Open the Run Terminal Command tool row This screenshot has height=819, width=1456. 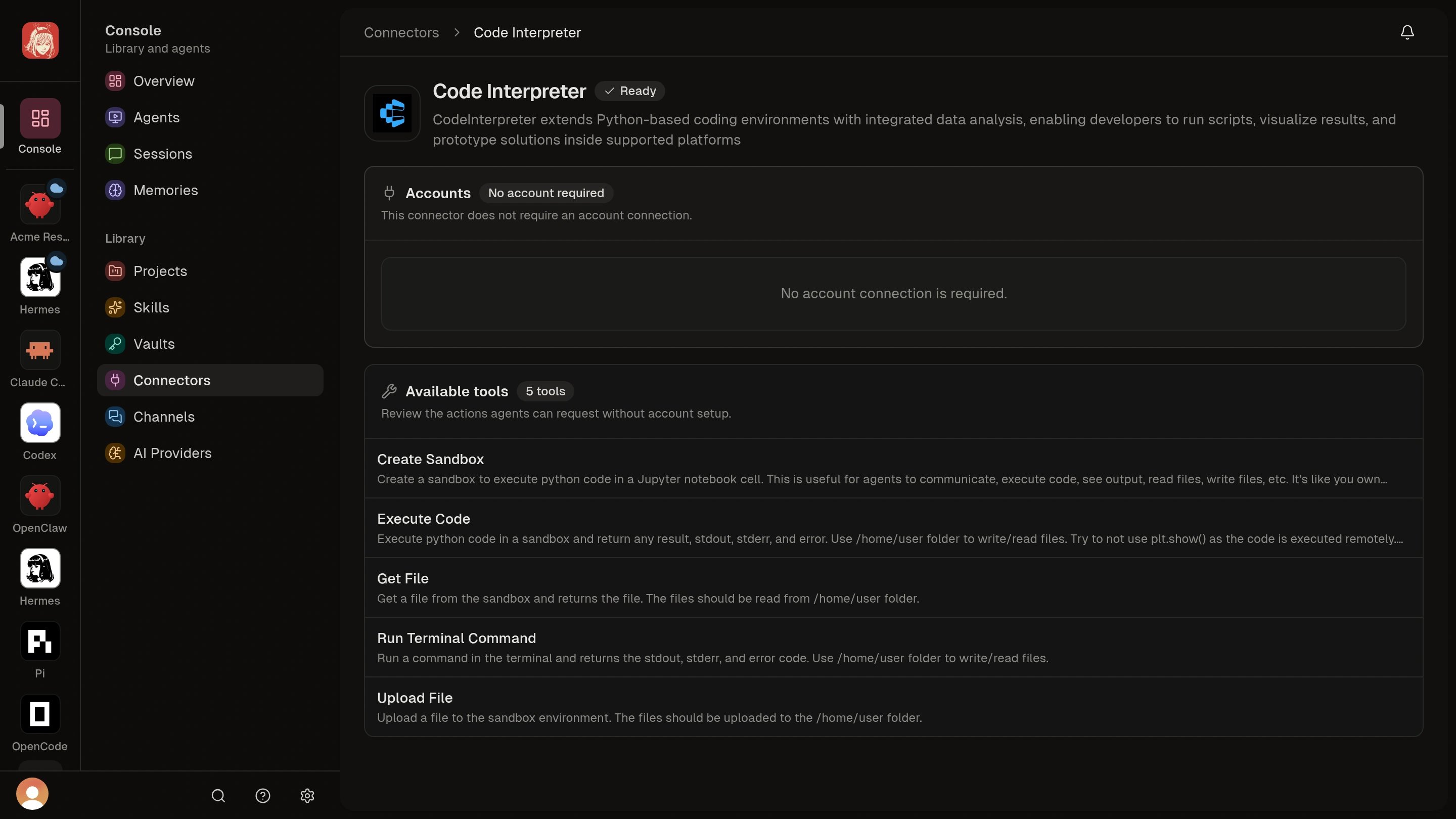tap(894, 647)
